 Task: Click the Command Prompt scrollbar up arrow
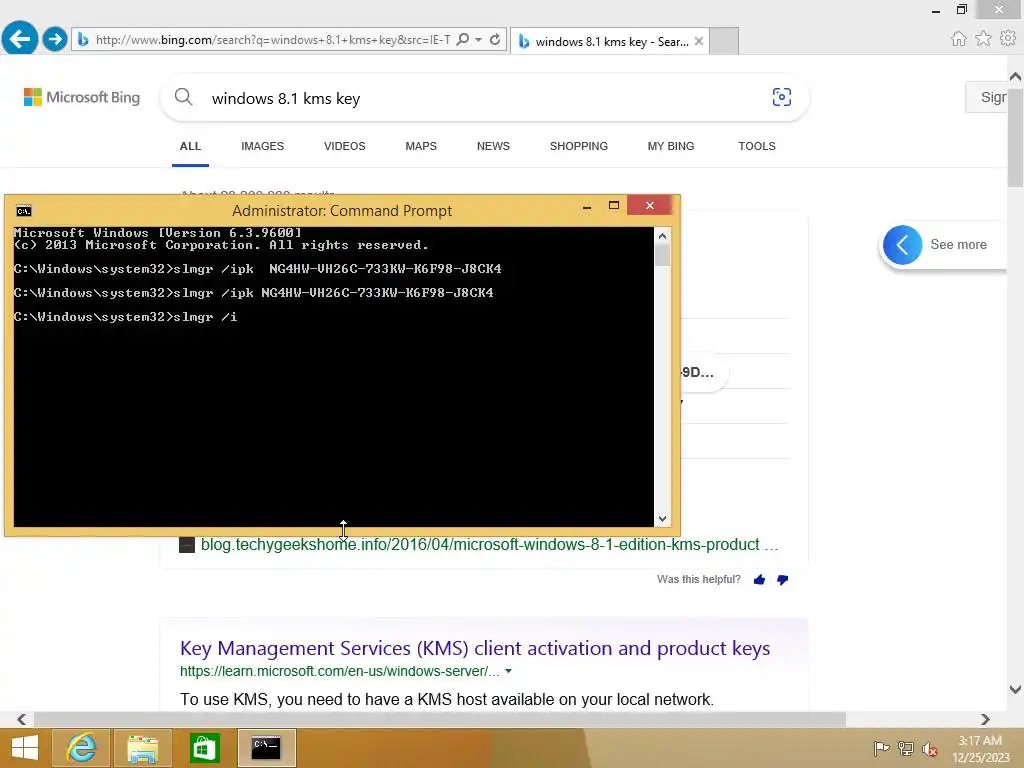[662, 236]
